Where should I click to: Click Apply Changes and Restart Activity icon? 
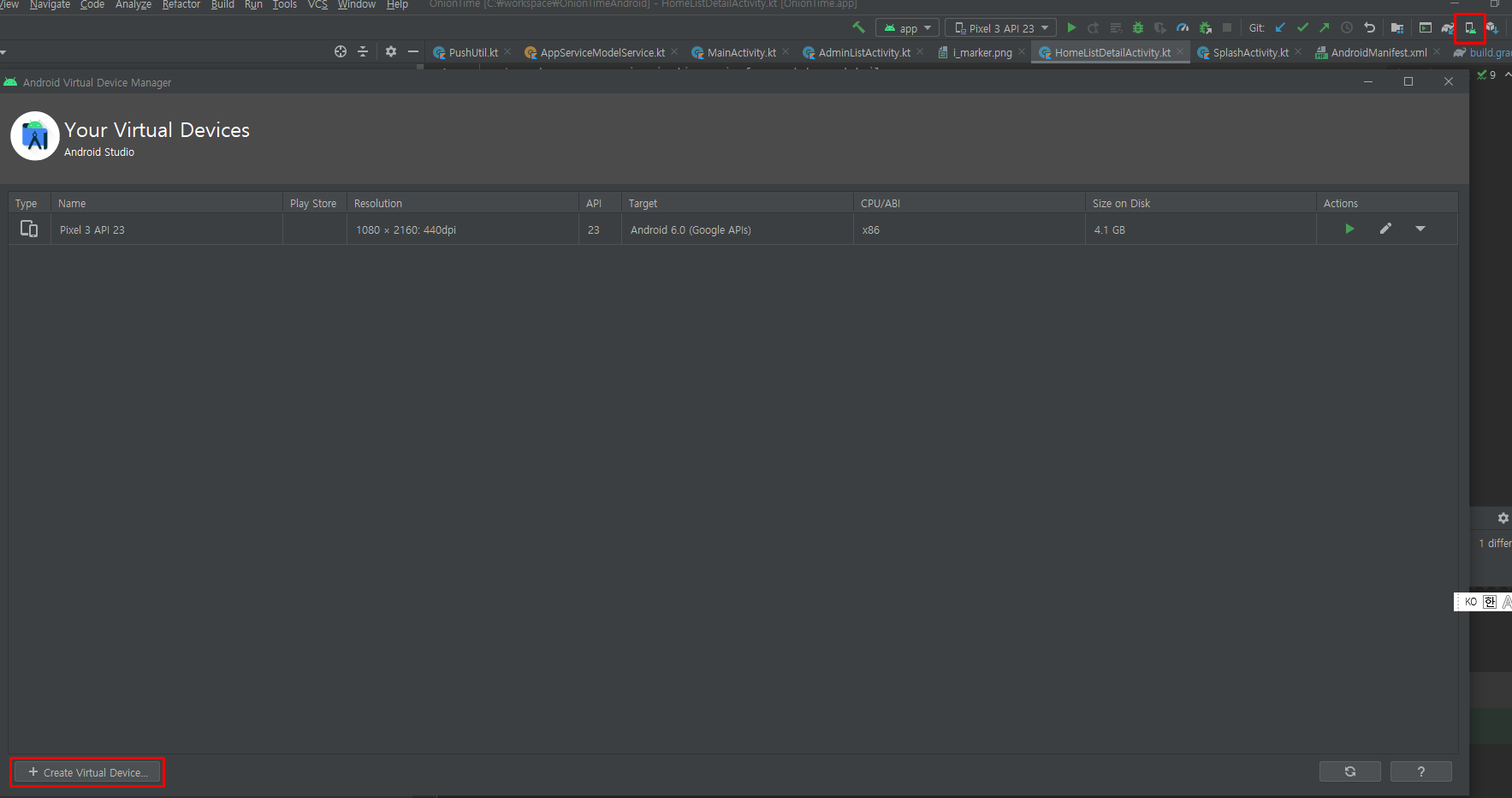coord(1093,27)
